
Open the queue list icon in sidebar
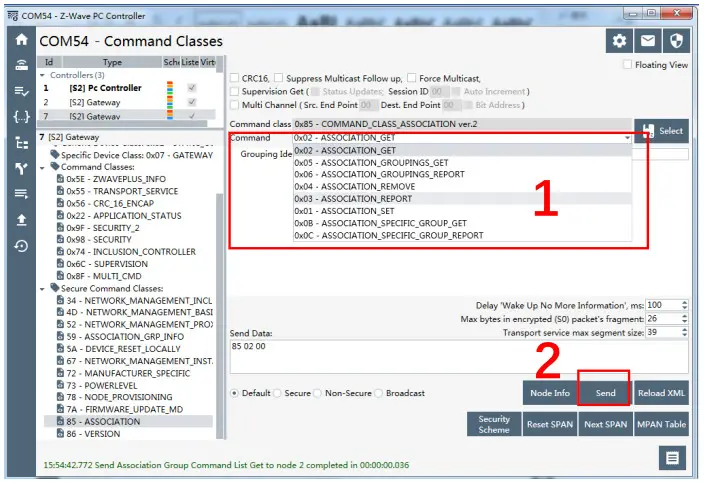21,194
